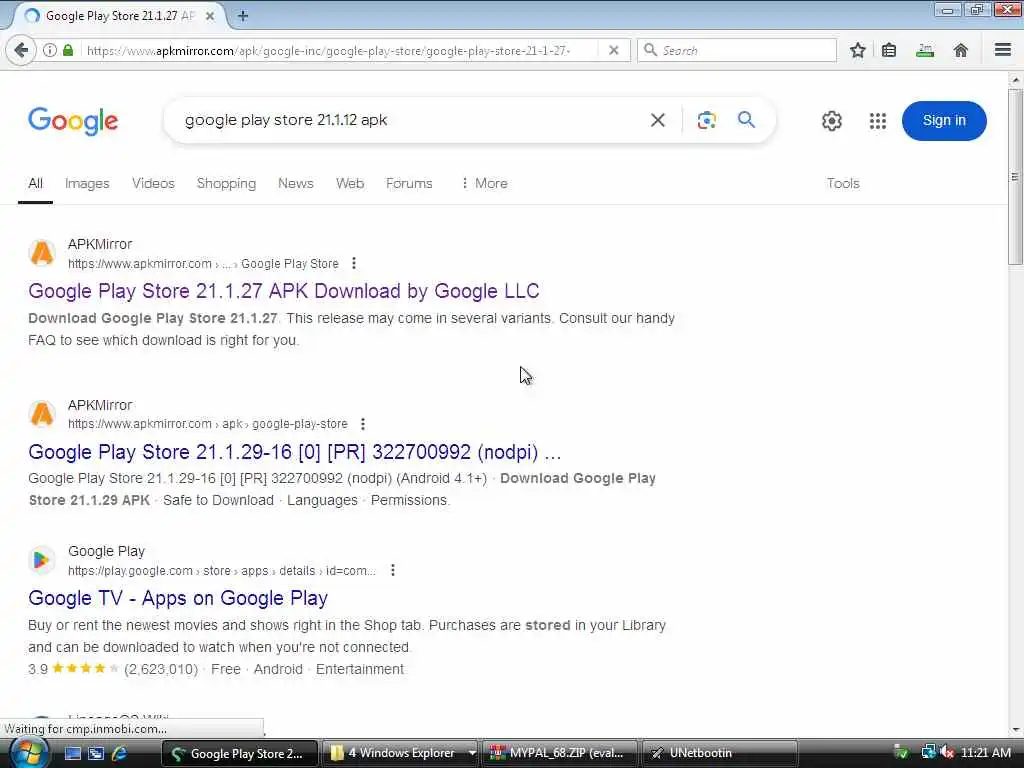The width and height of the screenshot is (1024, 768).
Task: Open the browser hamburger menu
Action: (1003, 50)
